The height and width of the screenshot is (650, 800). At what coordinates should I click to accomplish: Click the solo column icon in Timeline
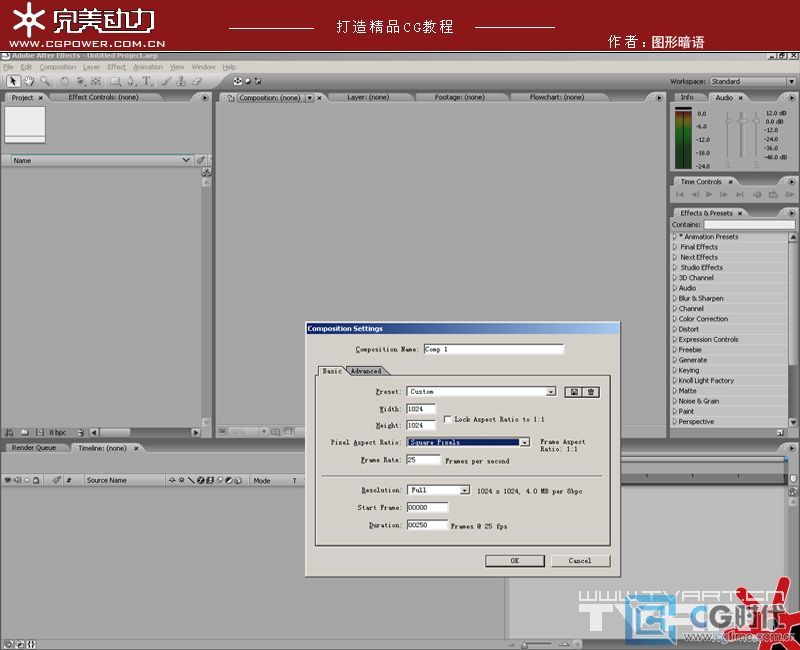pyautogui.click(x=27, y=480)
